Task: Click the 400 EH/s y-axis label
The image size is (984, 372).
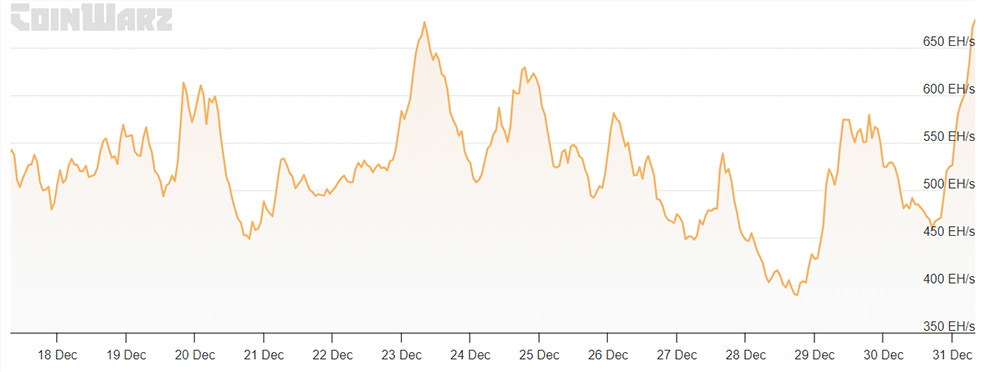Action: 949,279
